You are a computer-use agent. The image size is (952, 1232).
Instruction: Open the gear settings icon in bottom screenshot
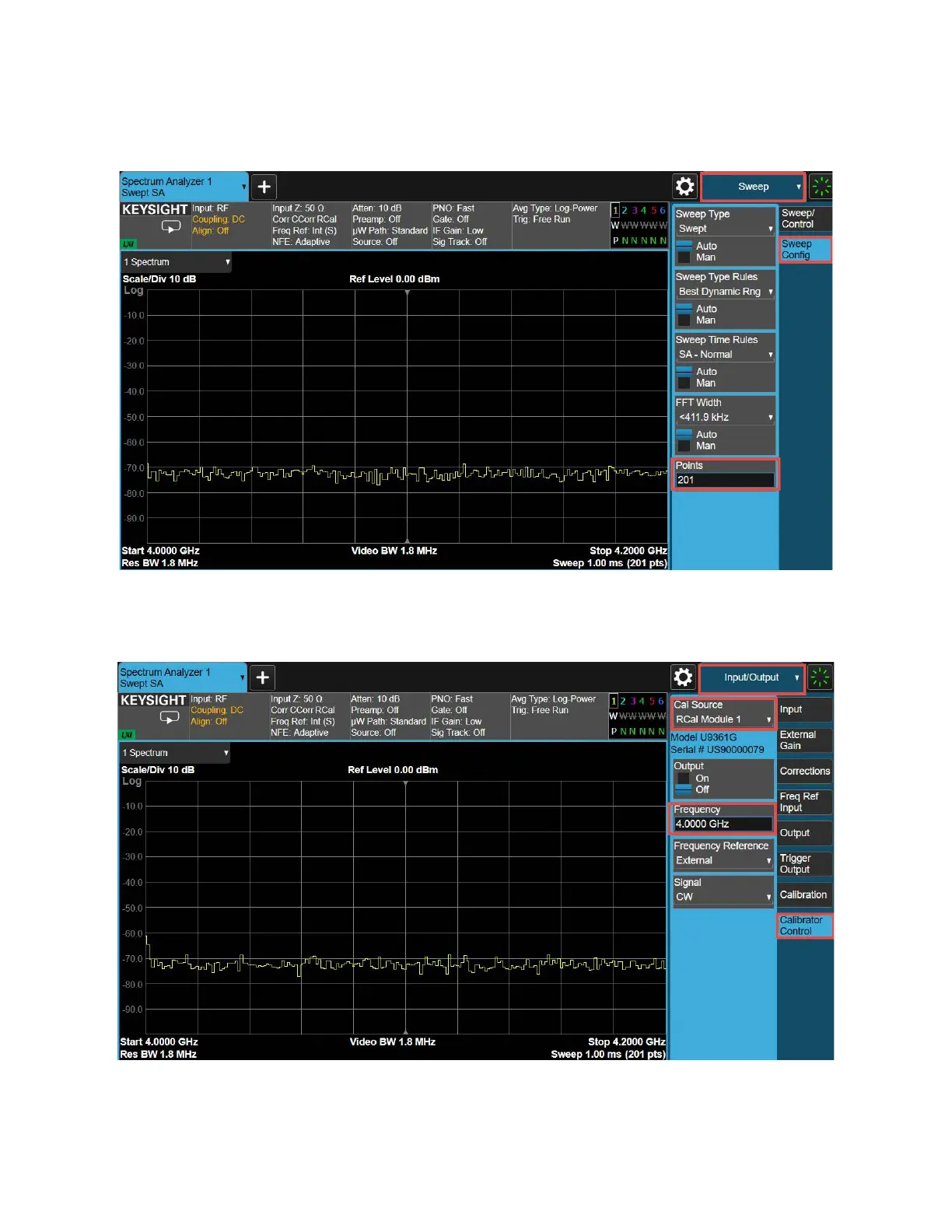click(683, 677)
